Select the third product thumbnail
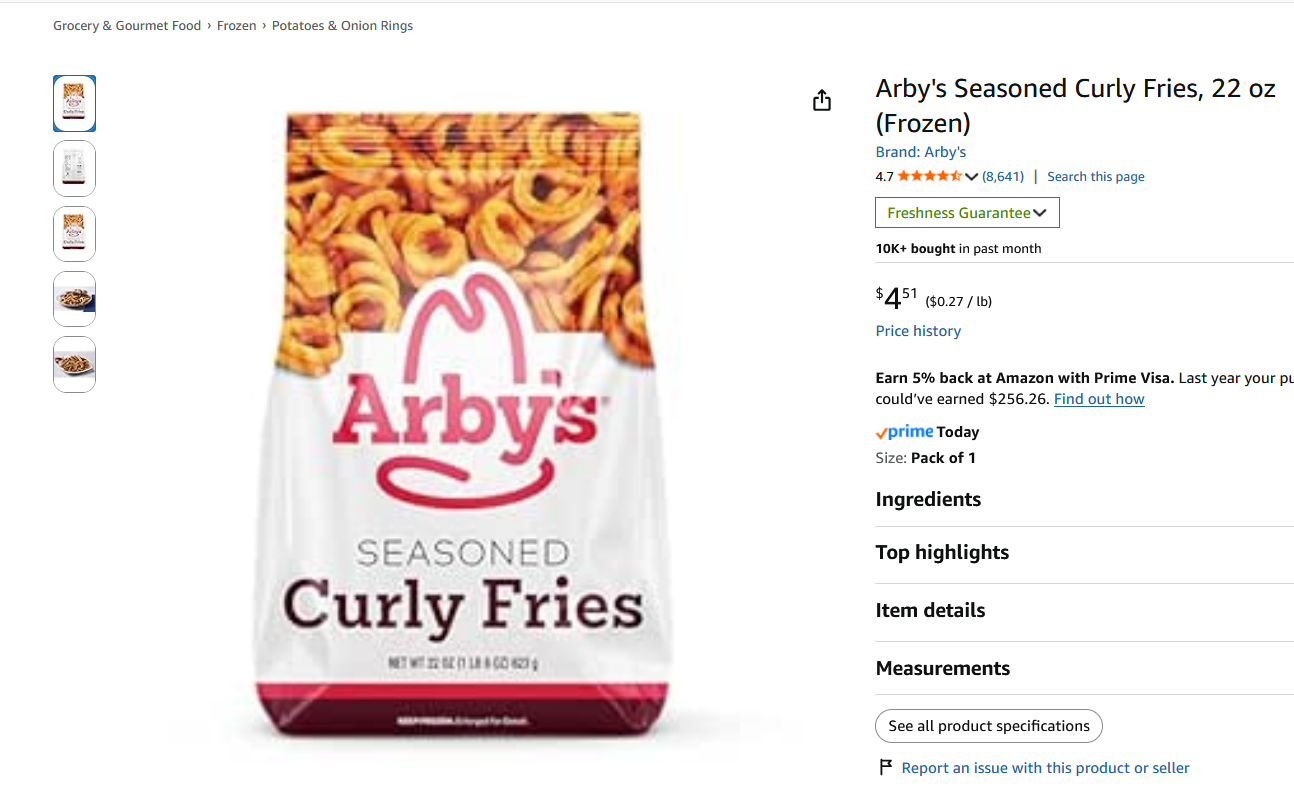Screen dimensions: 1294x790 click(75, 234)
